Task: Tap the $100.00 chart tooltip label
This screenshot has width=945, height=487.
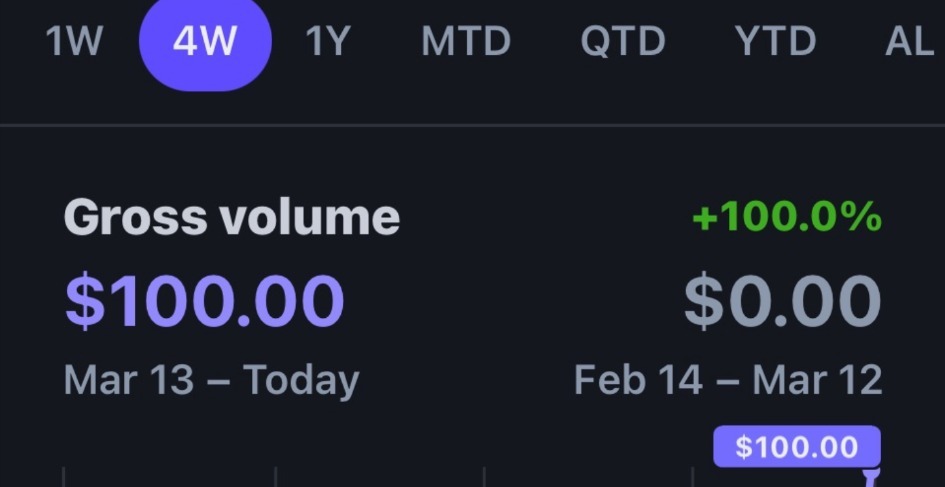Action: pos(796,446)
